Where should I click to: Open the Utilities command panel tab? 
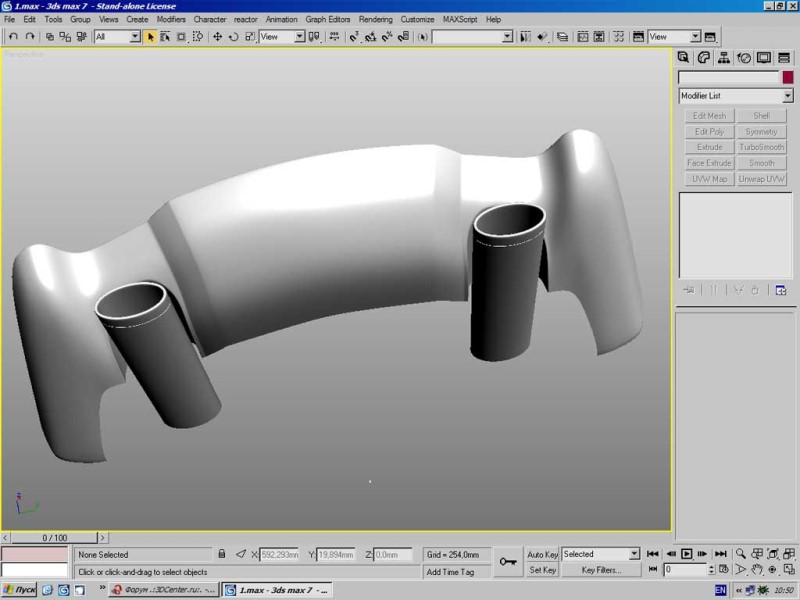pos(784,58)
